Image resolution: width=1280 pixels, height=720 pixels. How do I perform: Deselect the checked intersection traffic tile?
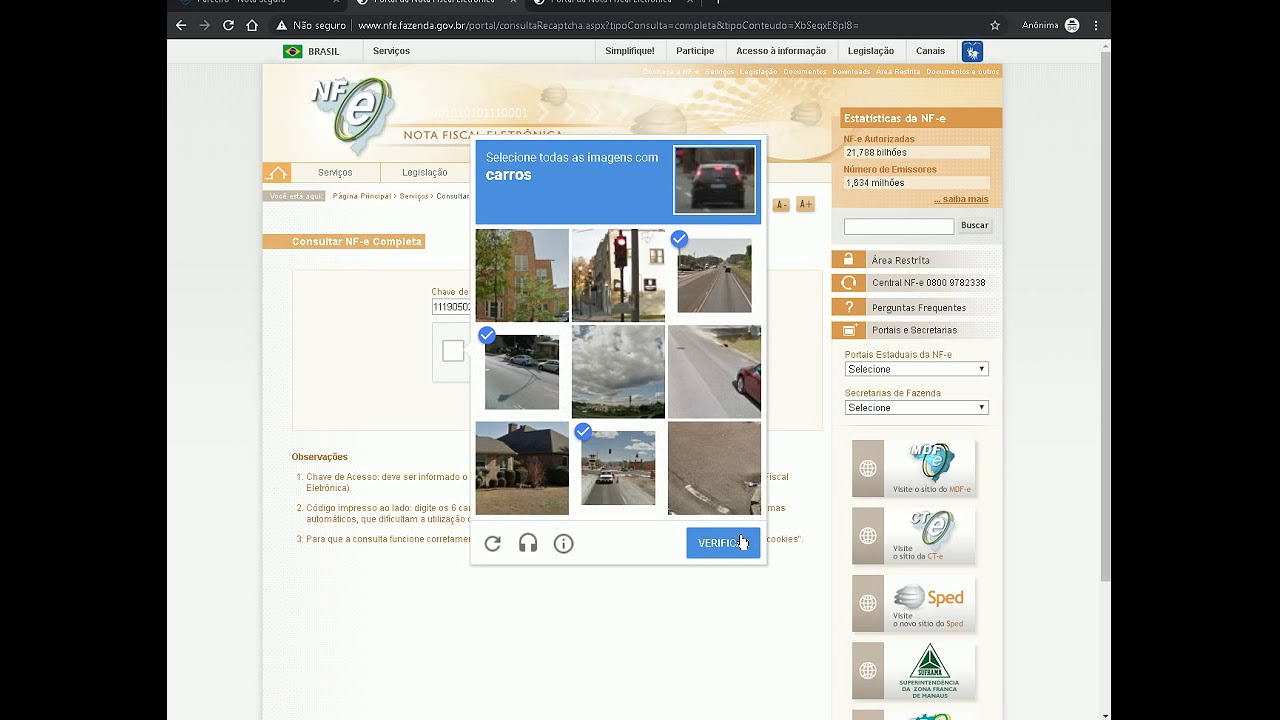[x=618, y=468]
